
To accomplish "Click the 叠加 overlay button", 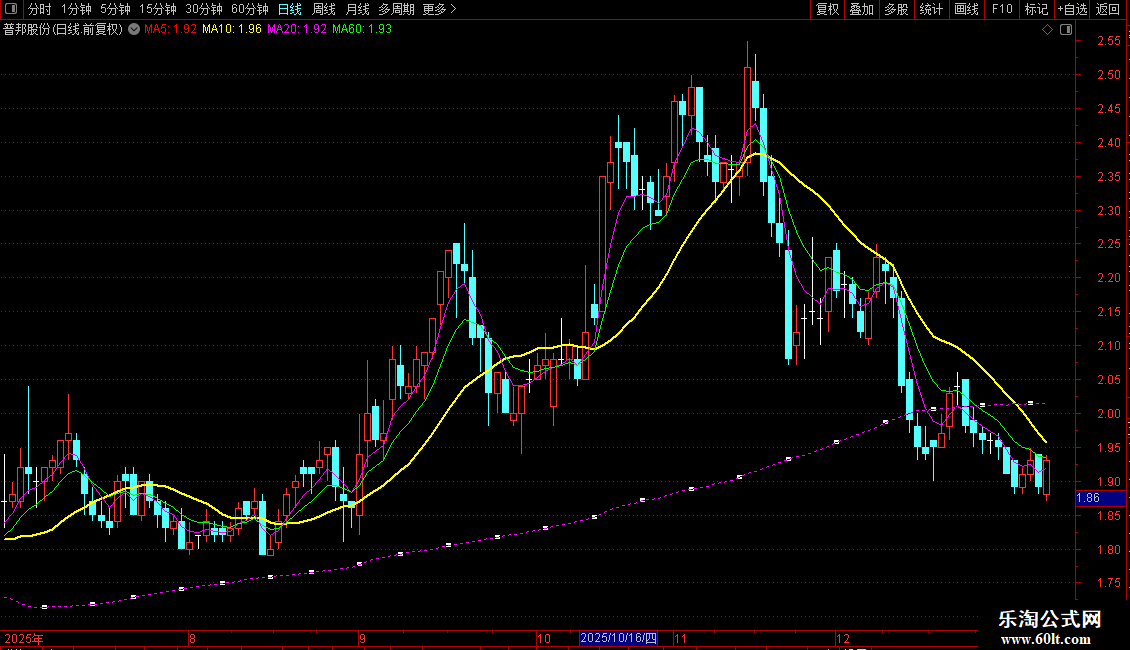I will pyautogui.click(x=862, y=9).
